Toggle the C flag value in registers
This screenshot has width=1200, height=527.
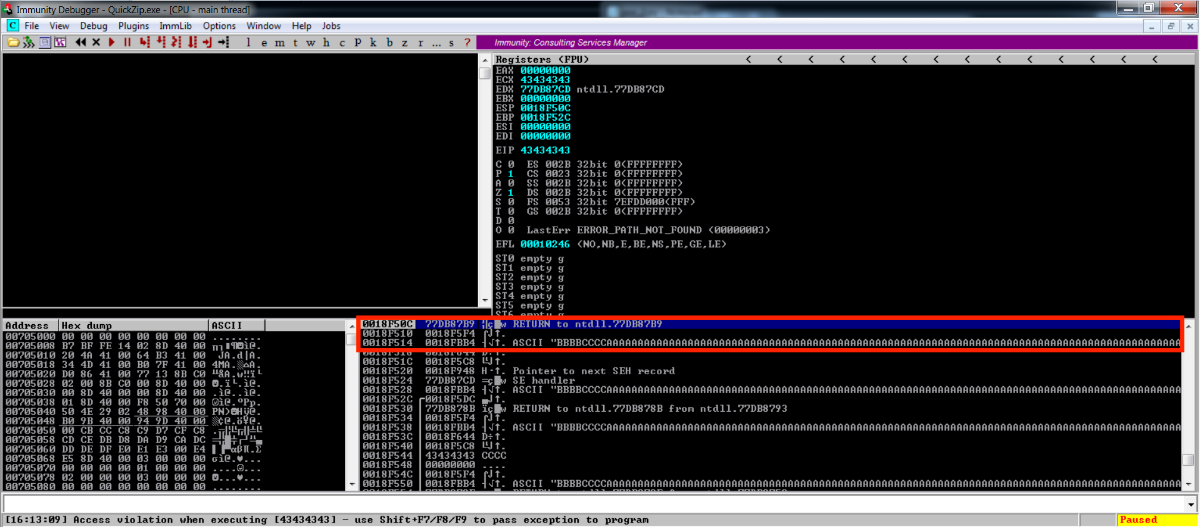click(x=511, y=163)
